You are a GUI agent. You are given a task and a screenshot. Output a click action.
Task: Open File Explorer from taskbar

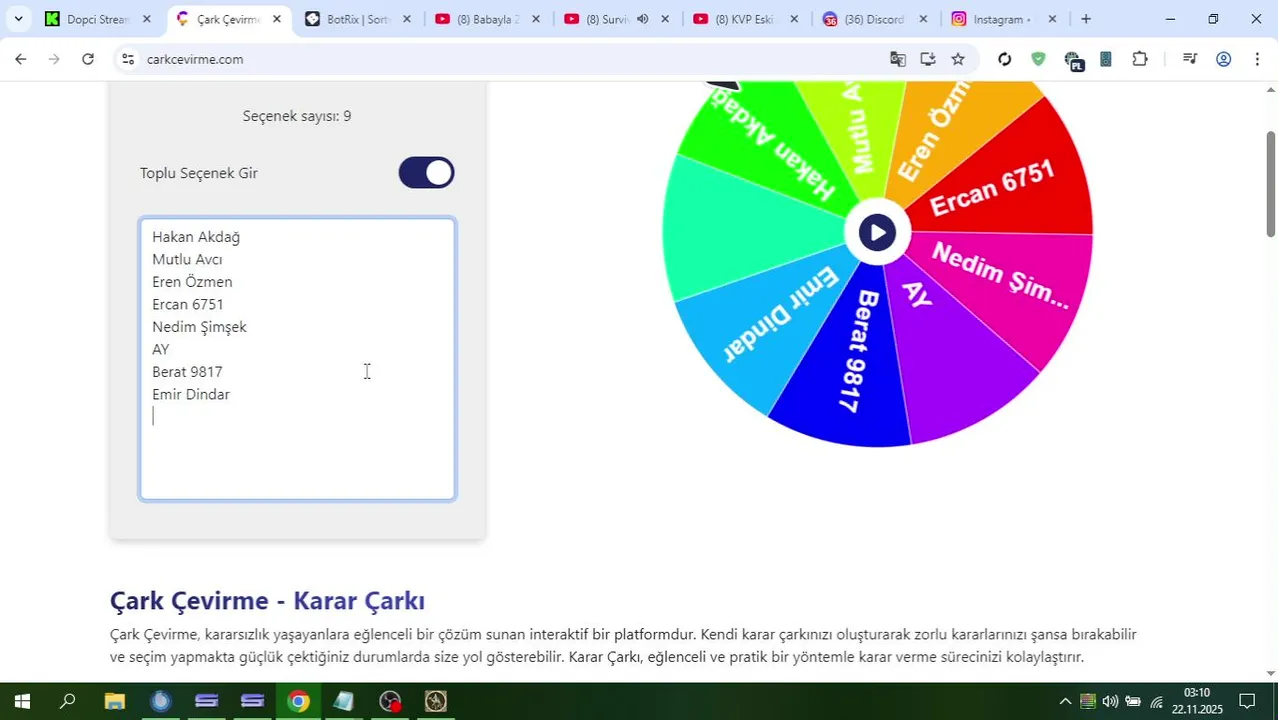[115, 701]
